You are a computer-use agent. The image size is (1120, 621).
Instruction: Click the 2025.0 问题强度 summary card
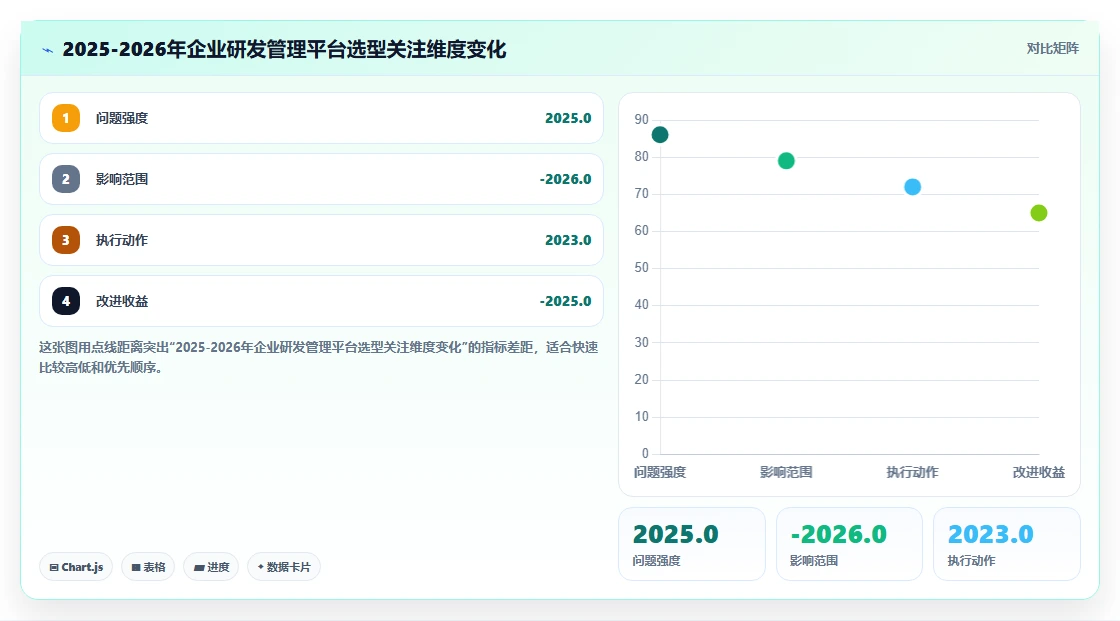[x=691, y=544]
